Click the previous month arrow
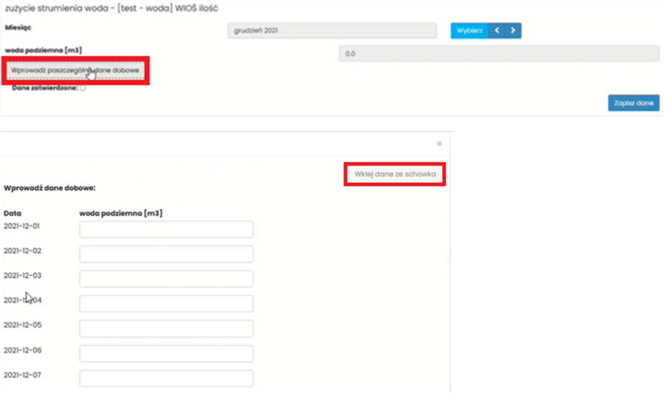 (498, 31)
